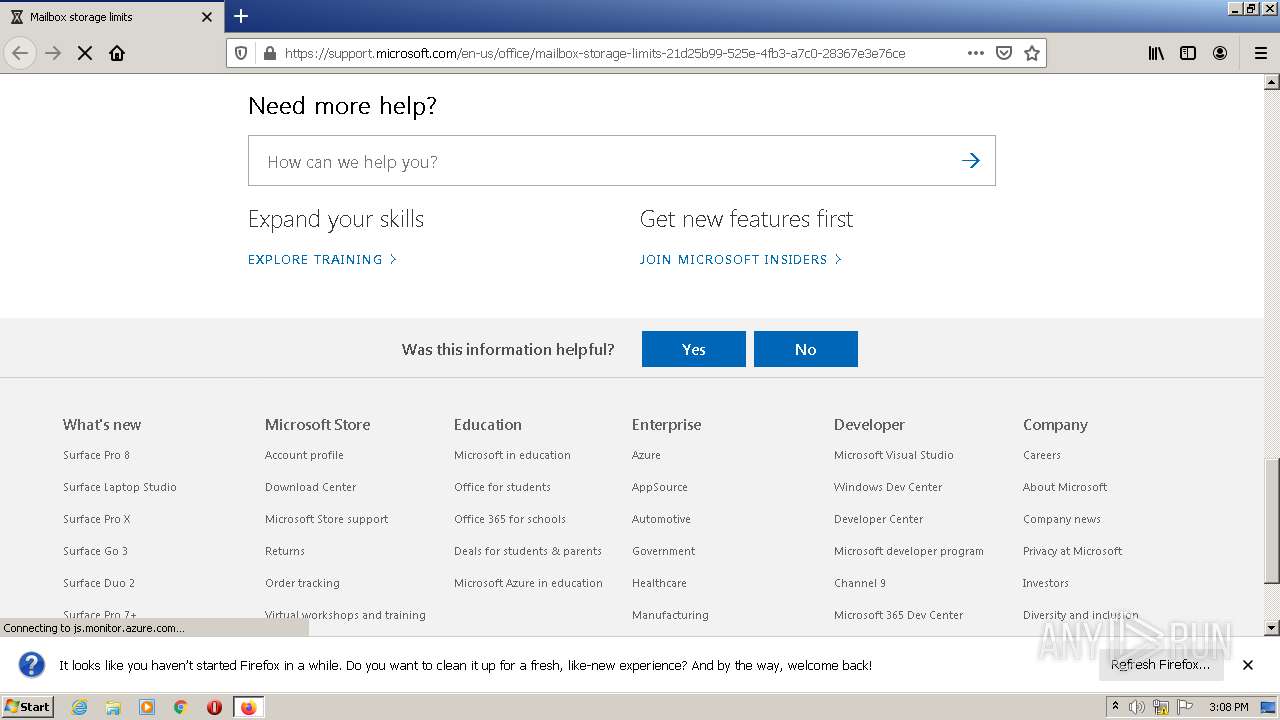Image resolution: width=1280 pixels, height=720 pixels.
Task: Answer Yes to helpful question
Action: point(694,349)
